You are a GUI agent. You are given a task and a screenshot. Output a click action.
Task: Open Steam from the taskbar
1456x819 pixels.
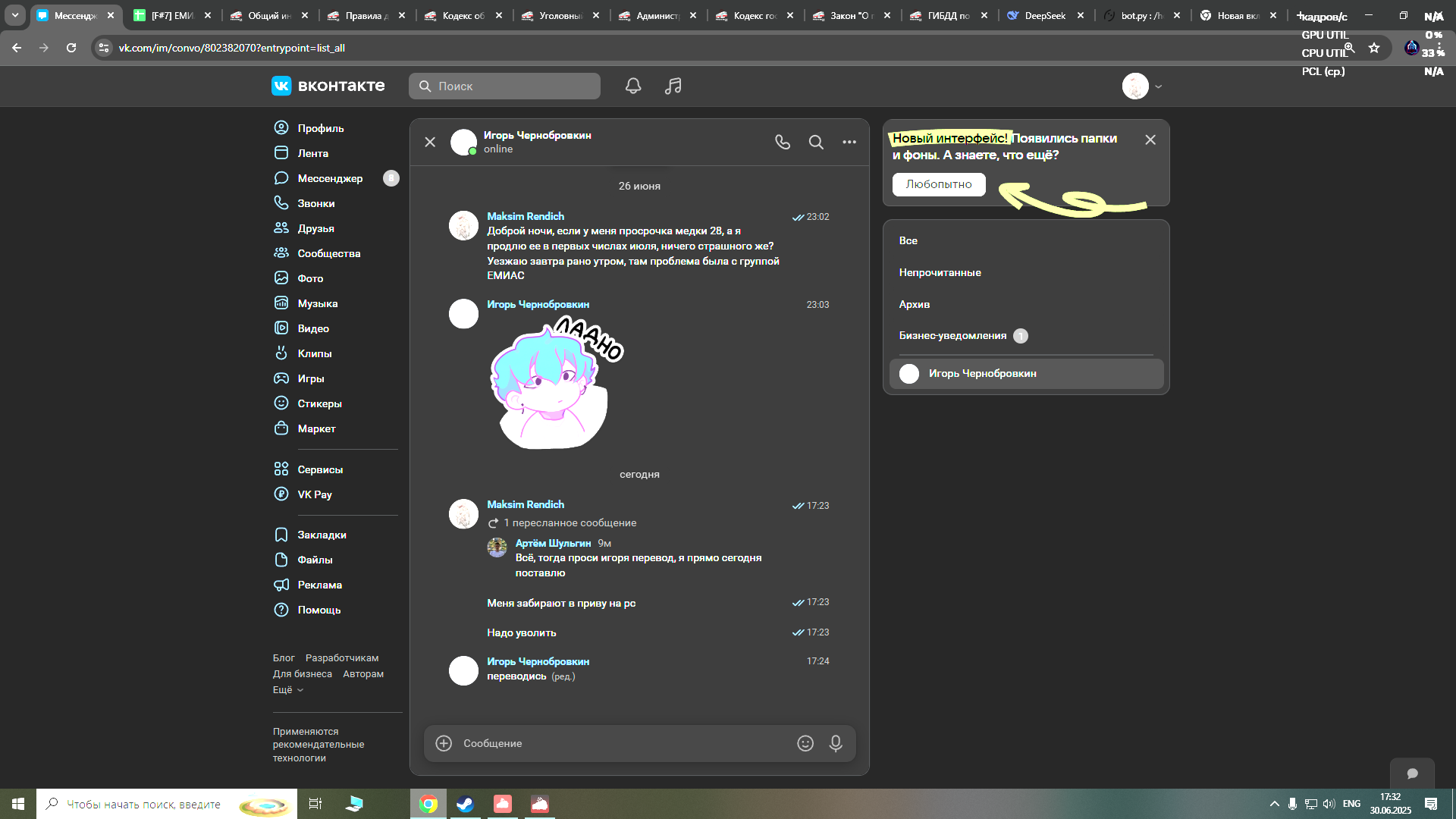click(x=465, y=804)
